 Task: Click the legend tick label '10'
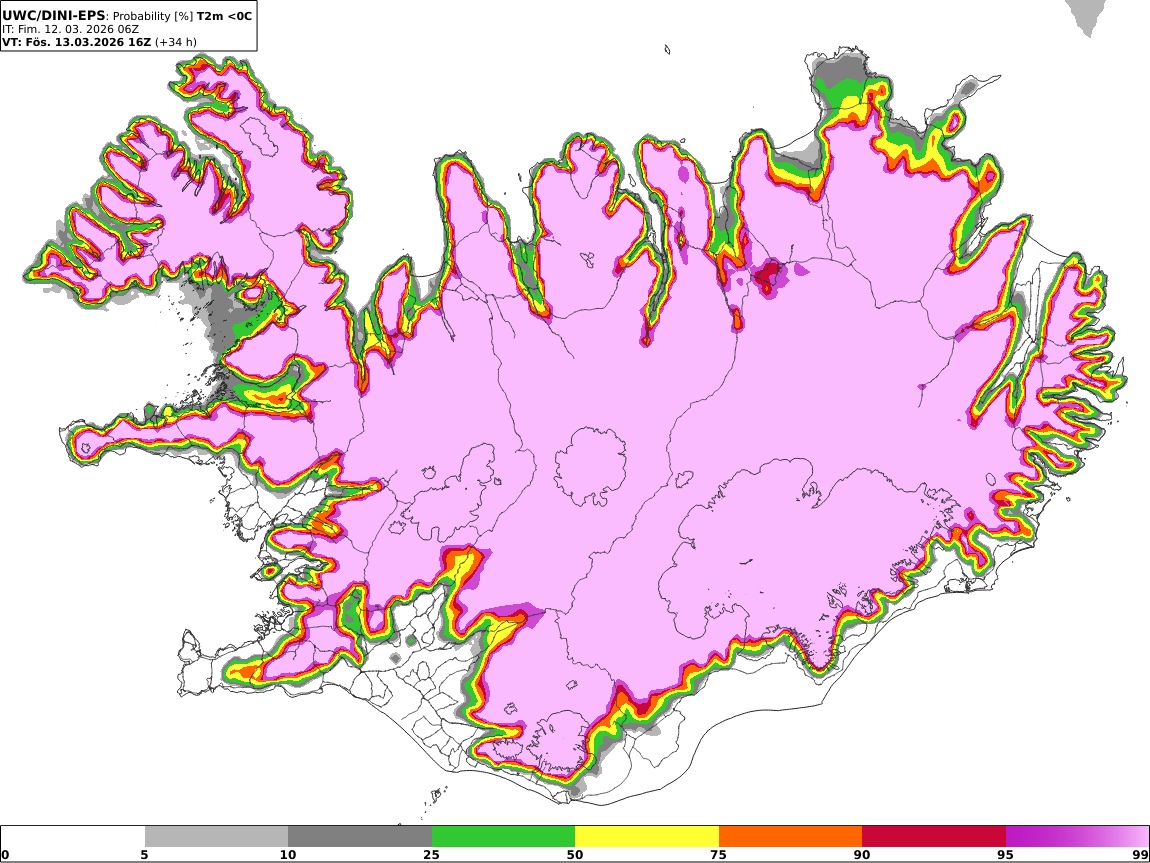288,855
